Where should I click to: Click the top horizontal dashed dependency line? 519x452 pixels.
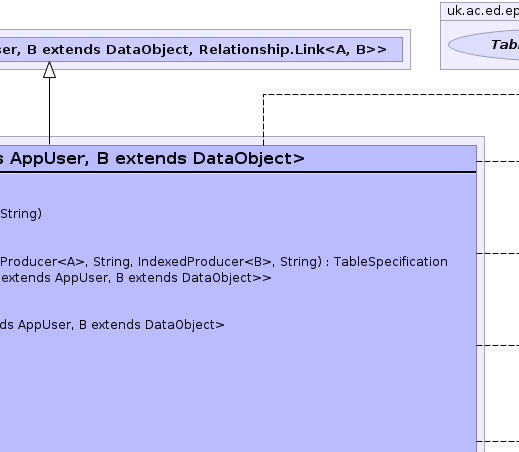(x=391, y=94)
